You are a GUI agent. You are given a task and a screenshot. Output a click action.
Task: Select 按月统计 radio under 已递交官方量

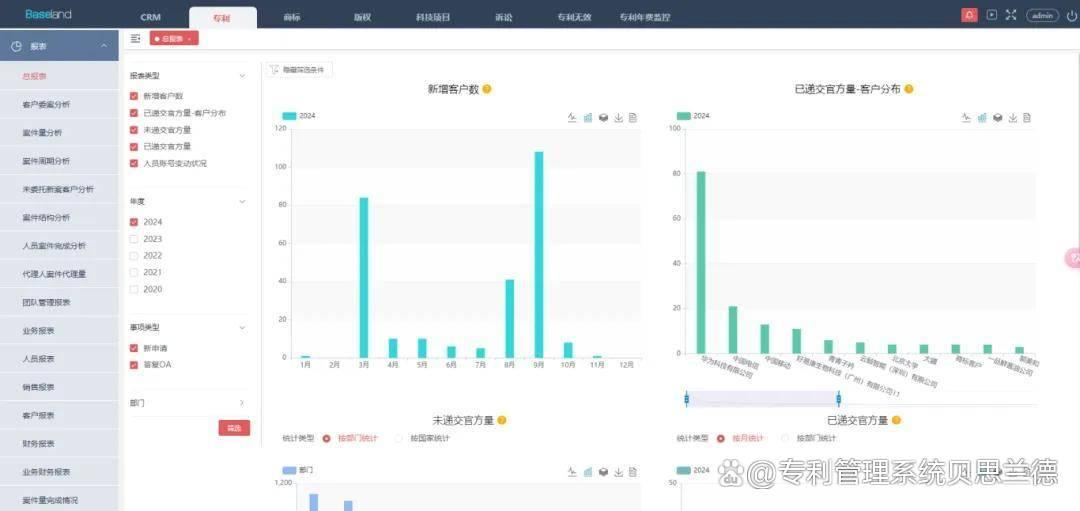tap(720, 438)
